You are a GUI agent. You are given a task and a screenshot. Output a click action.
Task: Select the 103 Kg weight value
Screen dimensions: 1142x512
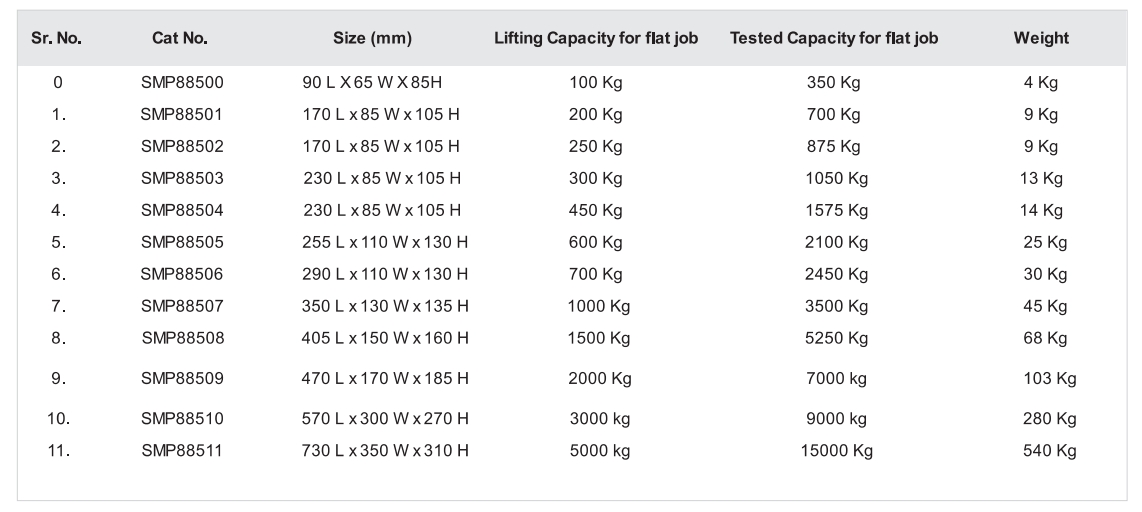click(x=1049, y=378)
